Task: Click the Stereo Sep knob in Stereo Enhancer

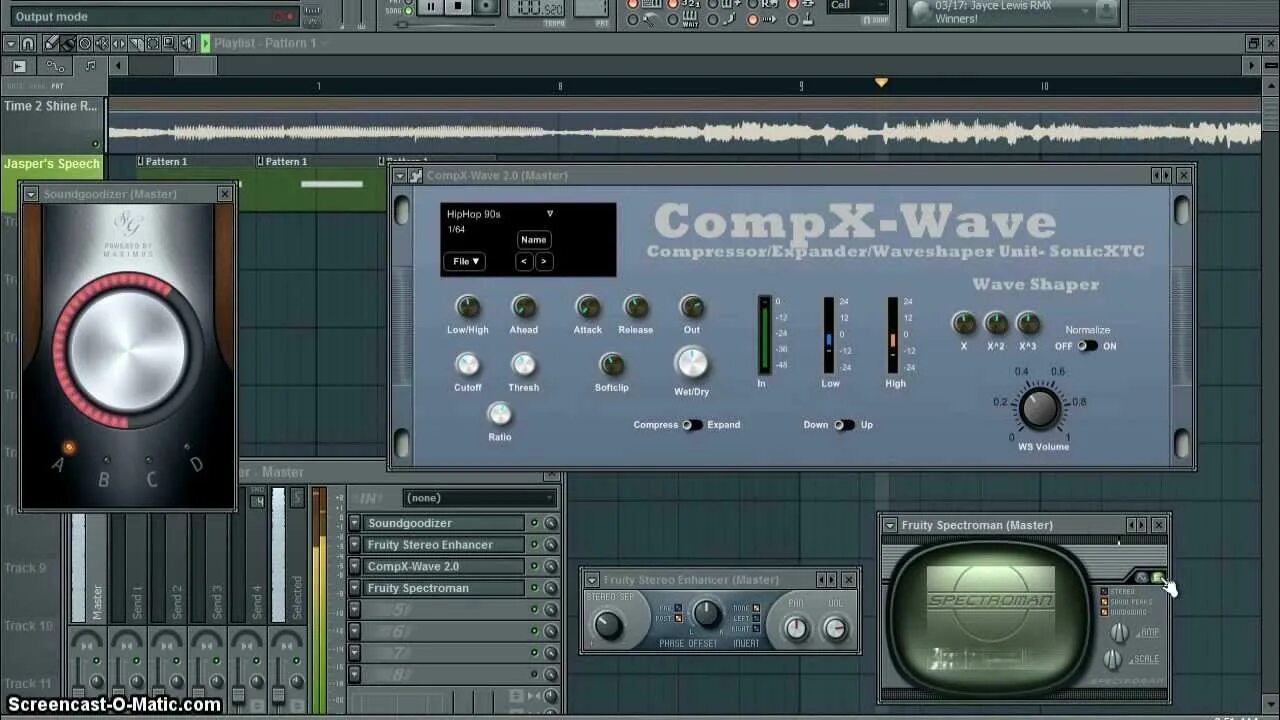Action: coord(608,626)
